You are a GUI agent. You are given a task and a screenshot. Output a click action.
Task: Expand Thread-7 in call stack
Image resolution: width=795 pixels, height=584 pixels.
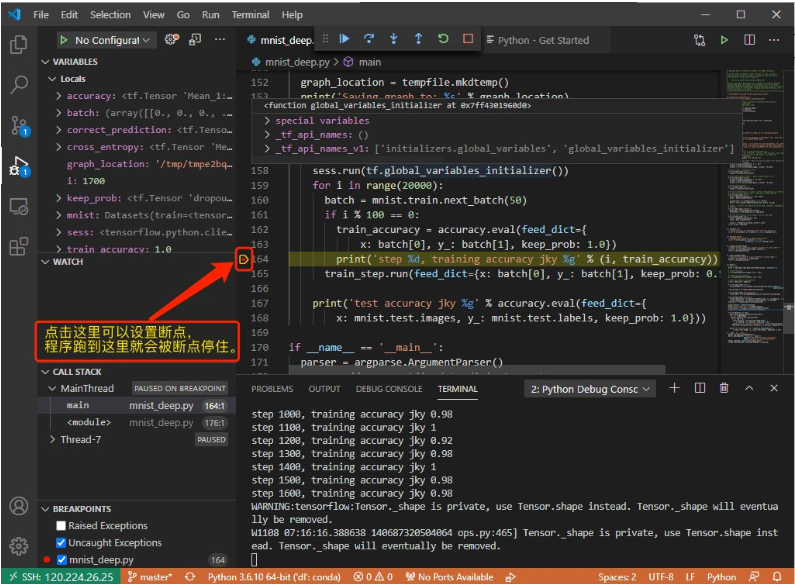(x=53, y=440)
